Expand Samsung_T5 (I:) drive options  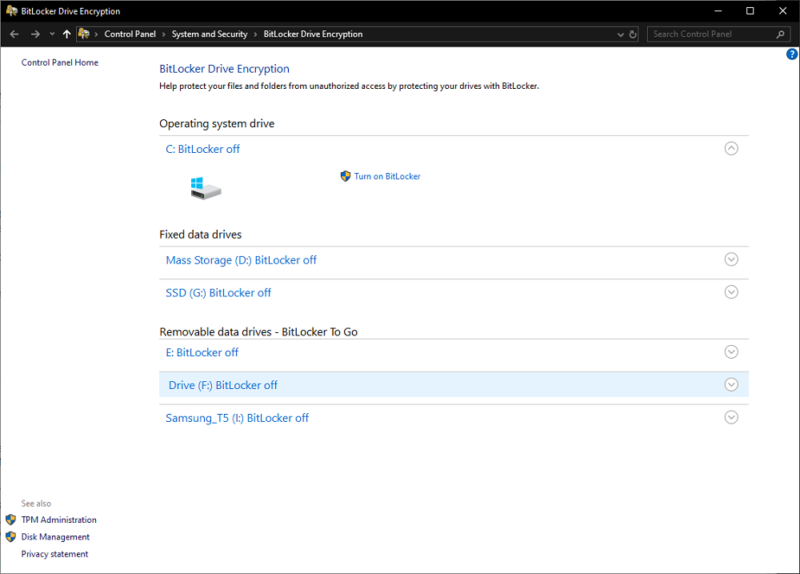pyautogui.click(x=731, y=417)
